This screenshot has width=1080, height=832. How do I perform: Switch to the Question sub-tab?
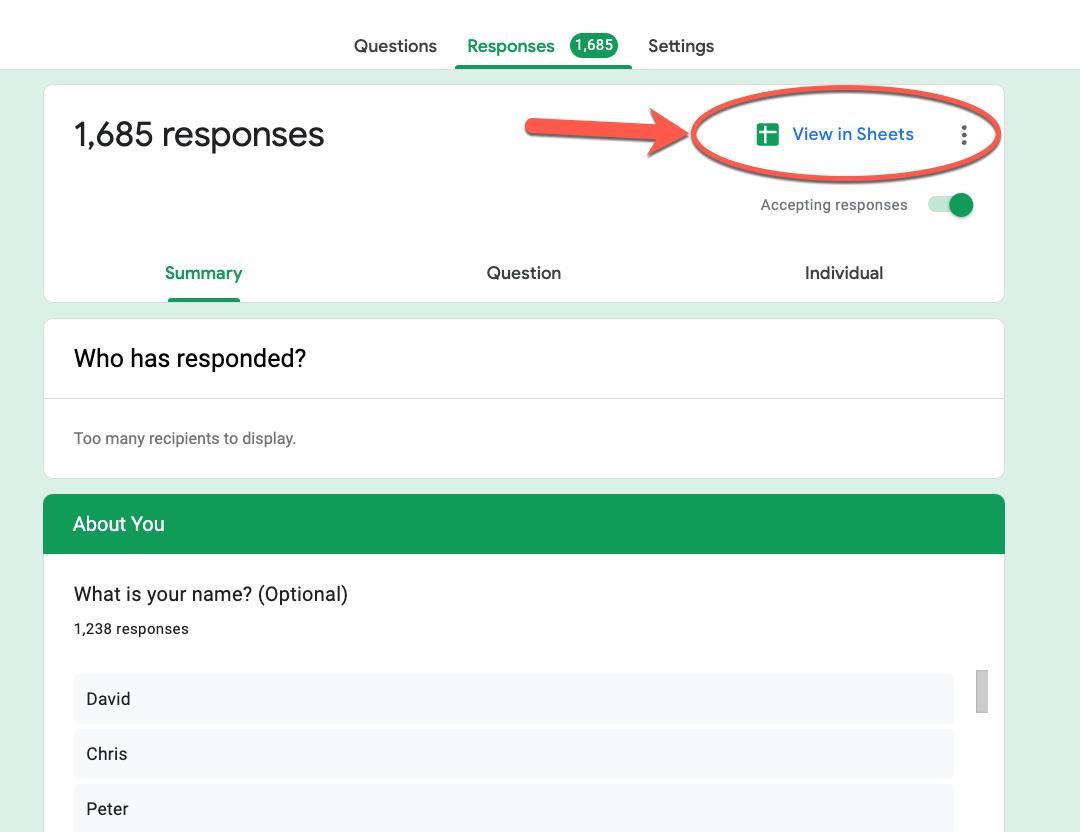coord(524,273)
